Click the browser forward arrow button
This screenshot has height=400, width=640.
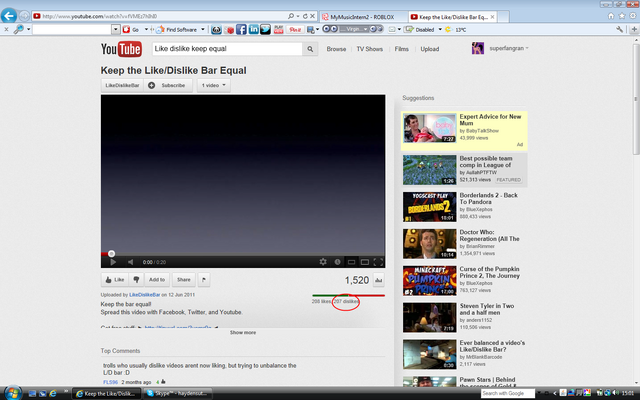24,16
